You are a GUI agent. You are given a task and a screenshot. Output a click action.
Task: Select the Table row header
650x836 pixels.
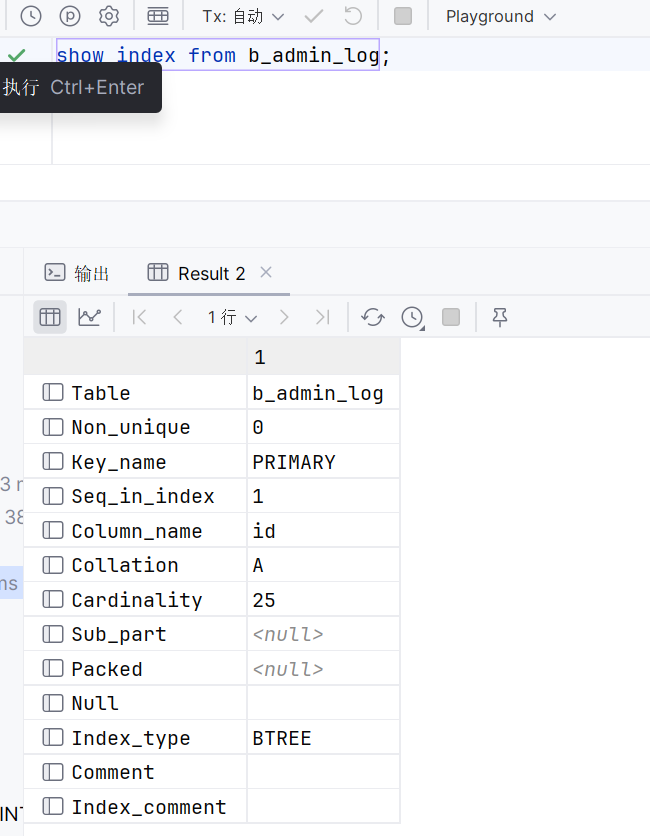(135, 393)
